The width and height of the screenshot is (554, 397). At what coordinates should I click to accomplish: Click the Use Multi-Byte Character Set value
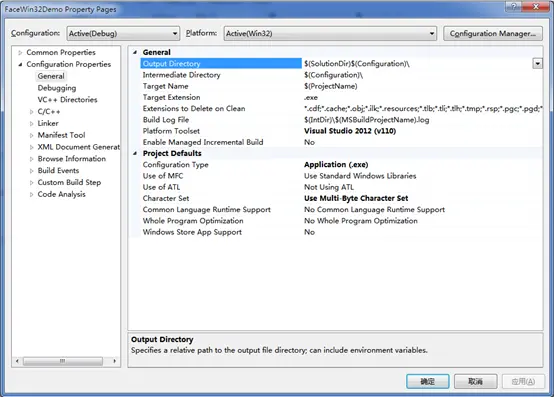click(356, 198)
